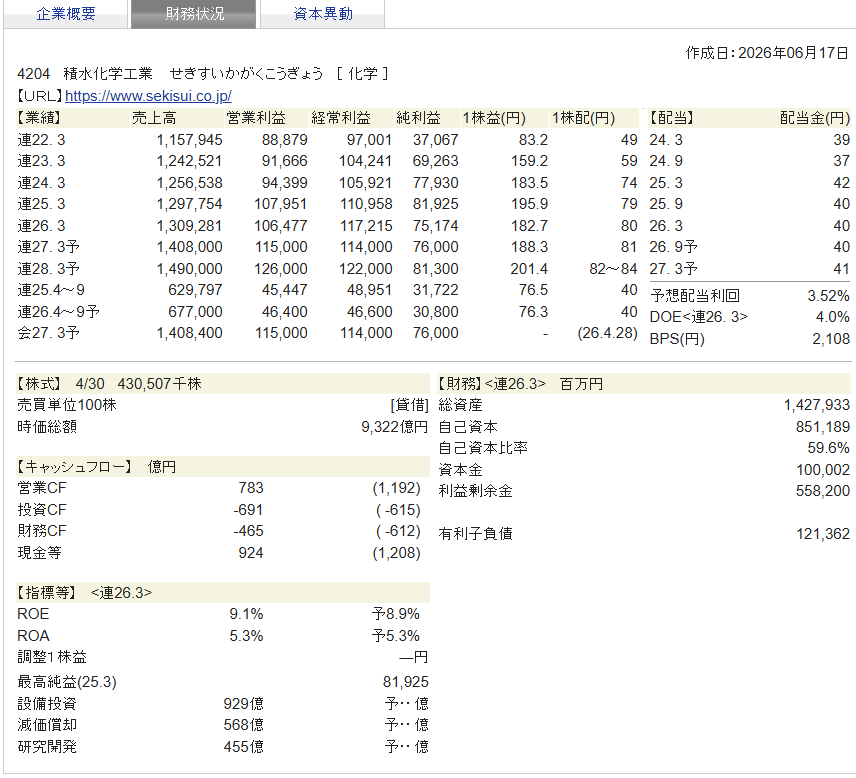Click the 最高純益(25.3) label
Image resolution: width=856 pixels, height=778 pixels.
click(x=67, y=682)
